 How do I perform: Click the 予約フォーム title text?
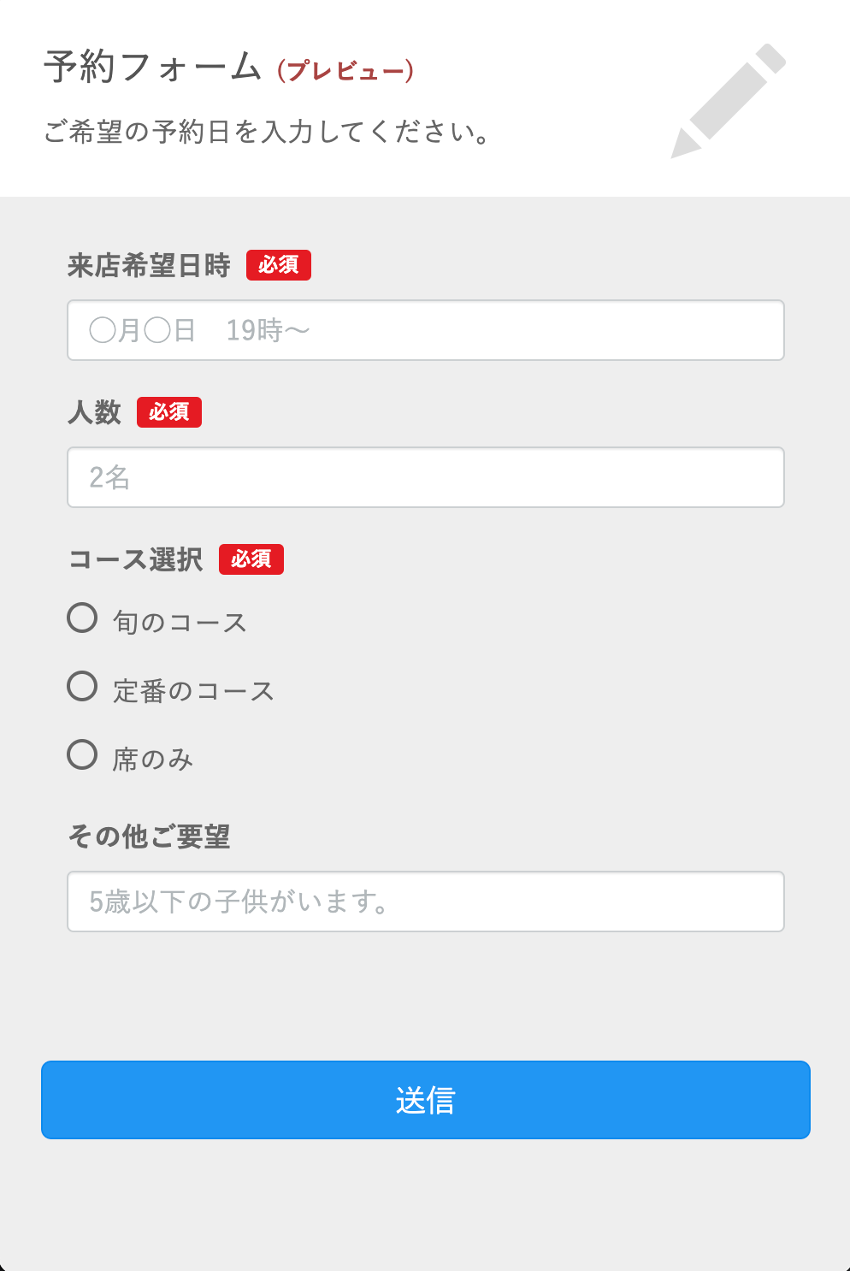[153, 68]
